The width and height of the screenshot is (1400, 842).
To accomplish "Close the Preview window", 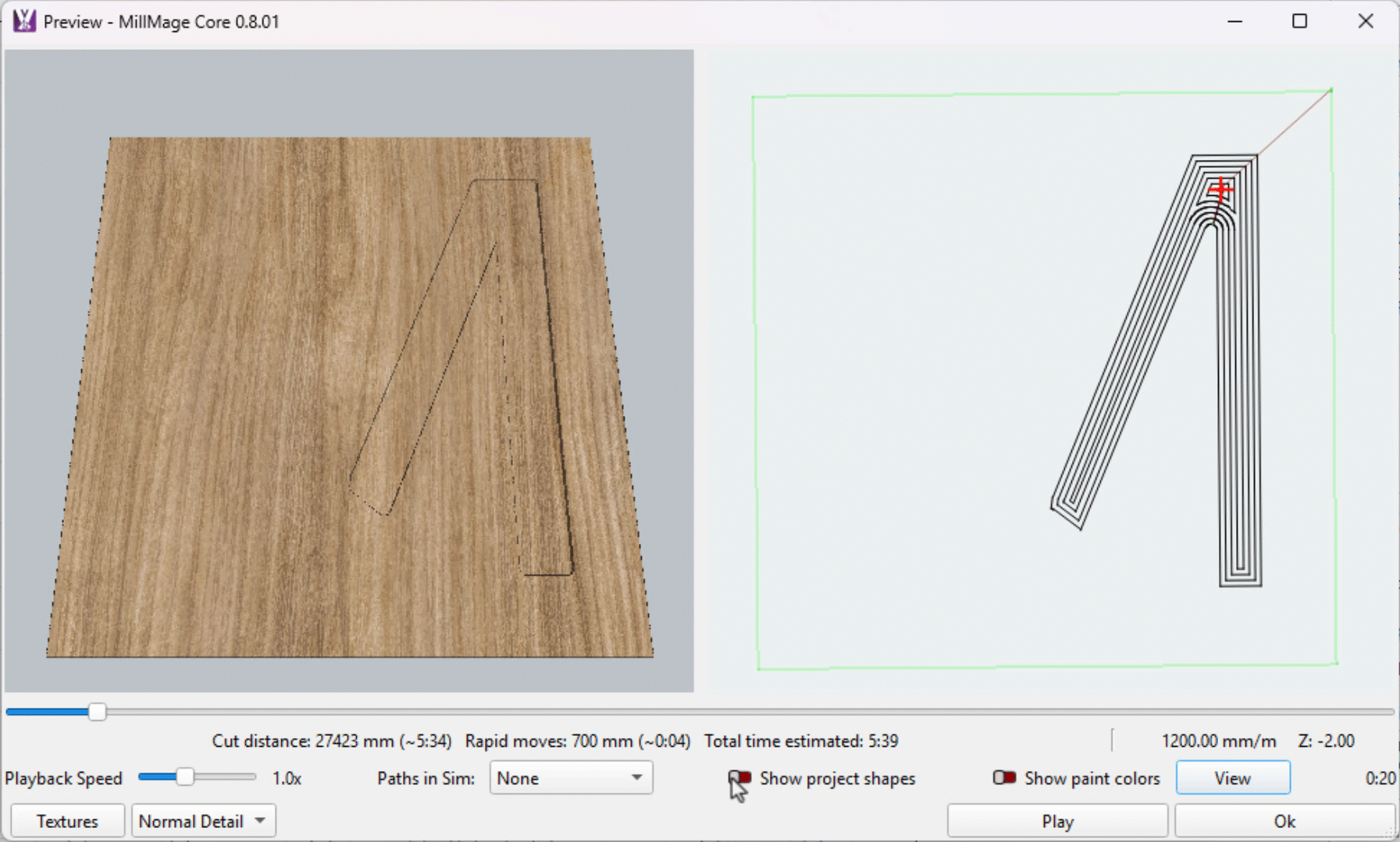I will 1365,21.
